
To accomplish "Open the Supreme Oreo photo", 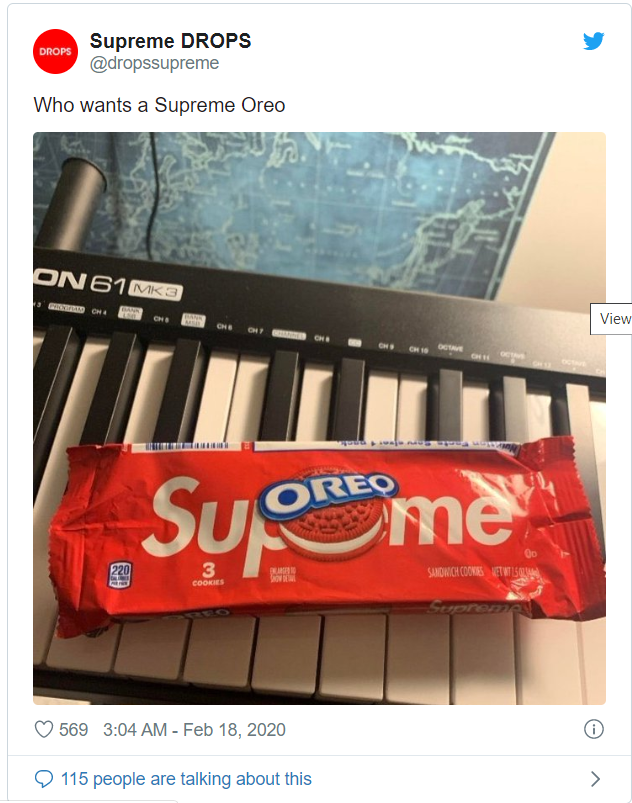I will point(320,418).
